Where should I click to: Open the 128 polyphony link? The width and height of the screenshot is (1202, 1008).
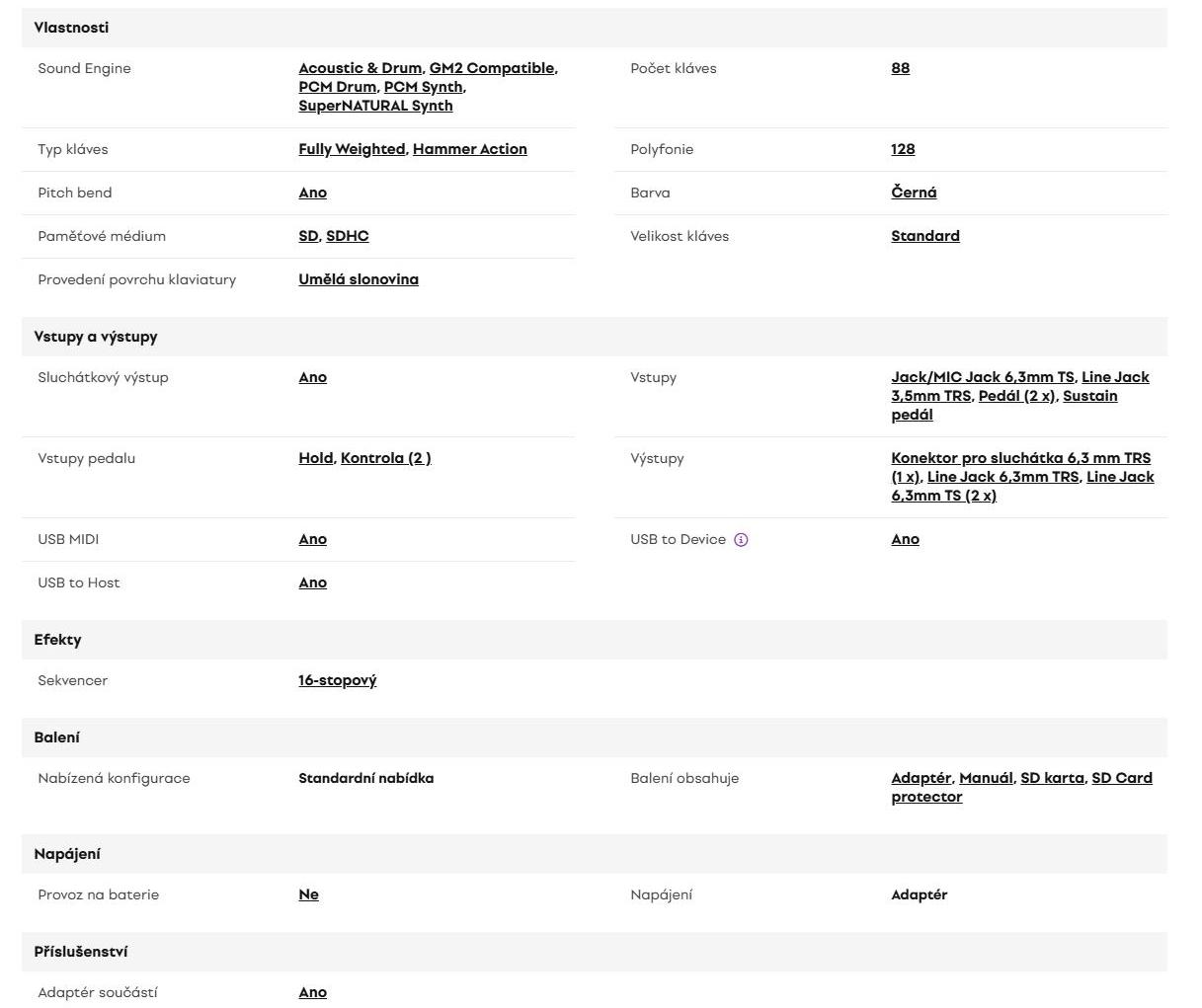[x=903, y=149]
